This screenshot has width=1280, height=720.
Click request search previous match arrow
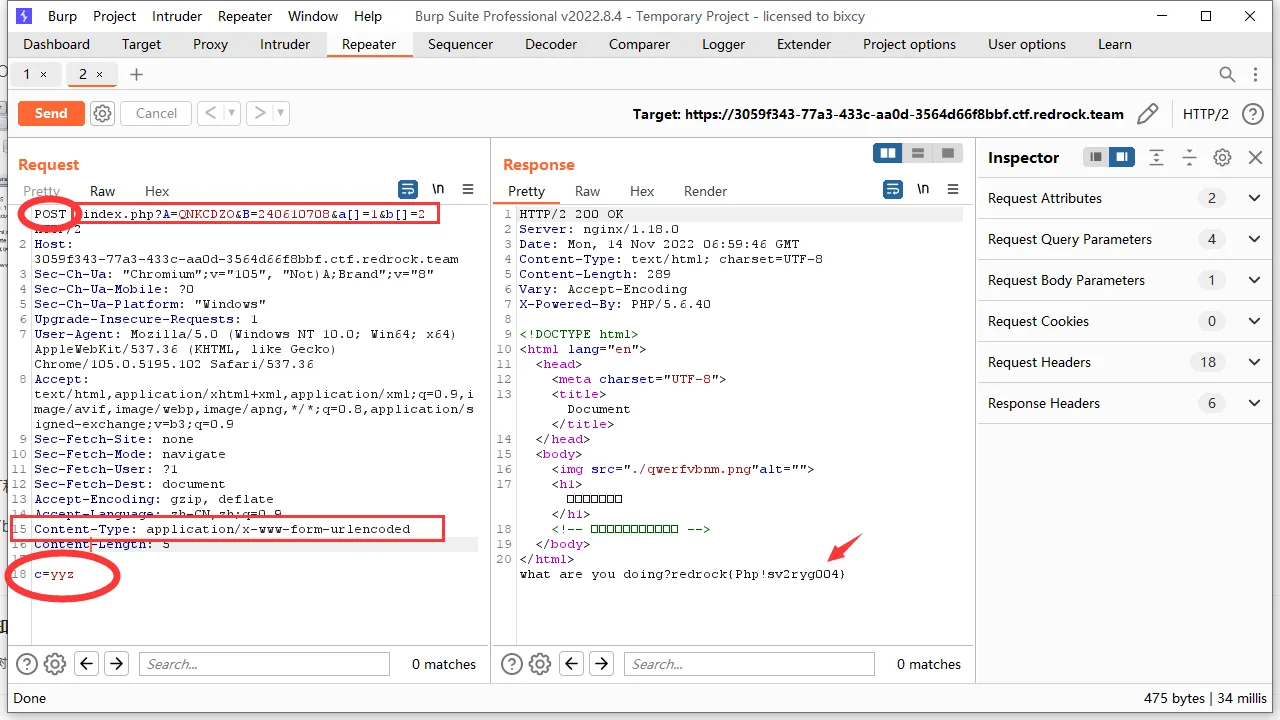tap(87, 663)
